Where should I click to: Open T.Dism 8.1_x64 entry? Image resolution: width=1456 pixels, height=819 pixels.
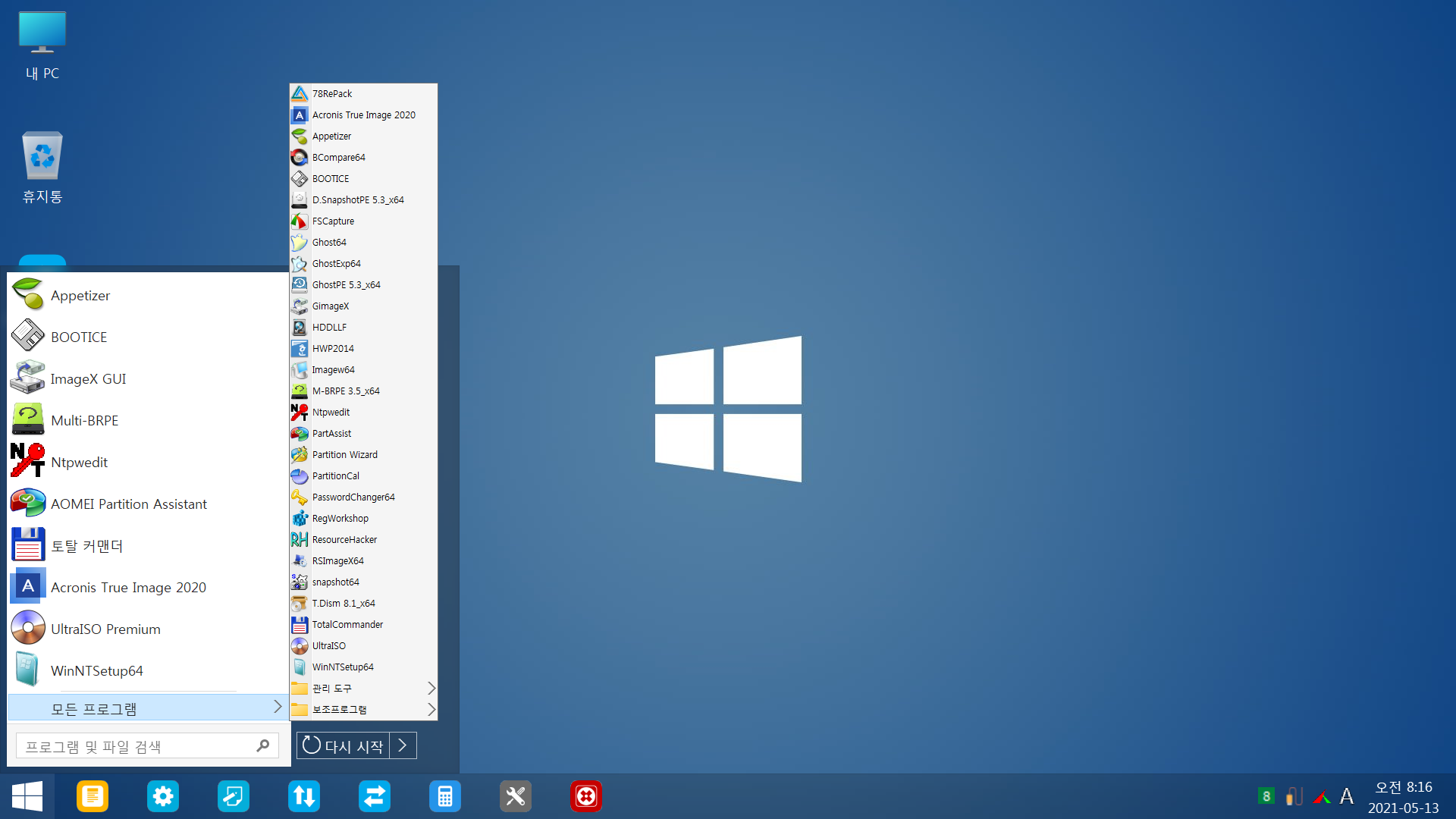point(363,603)
